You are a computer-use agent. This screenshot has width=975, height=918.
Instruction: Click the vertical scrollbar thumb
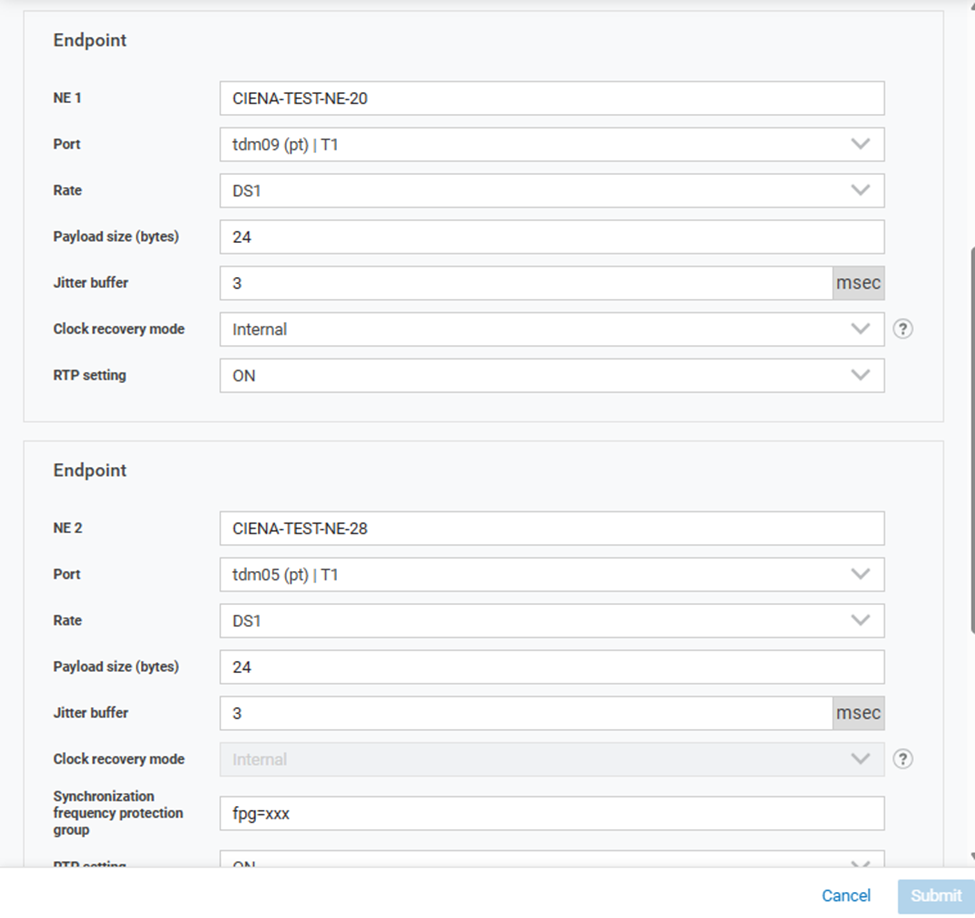click(x=972, y=440)
